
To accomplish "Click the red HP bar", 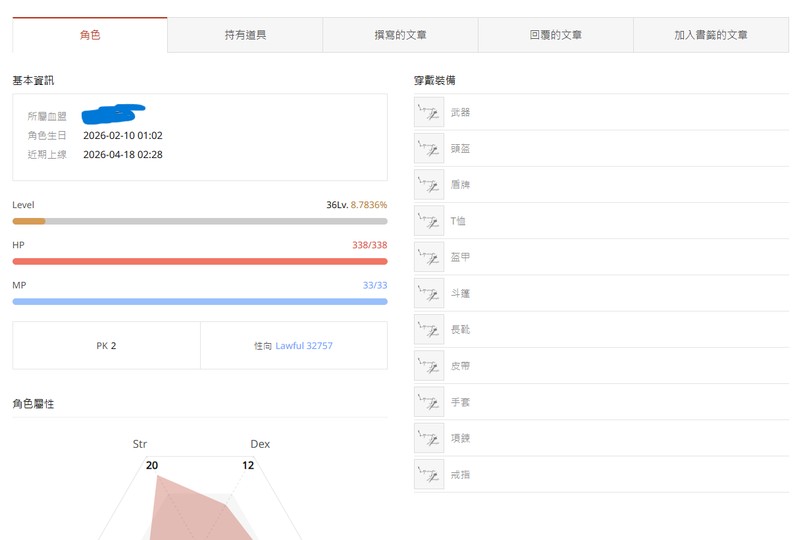I will pyautogui.click(x=200, y=261).
